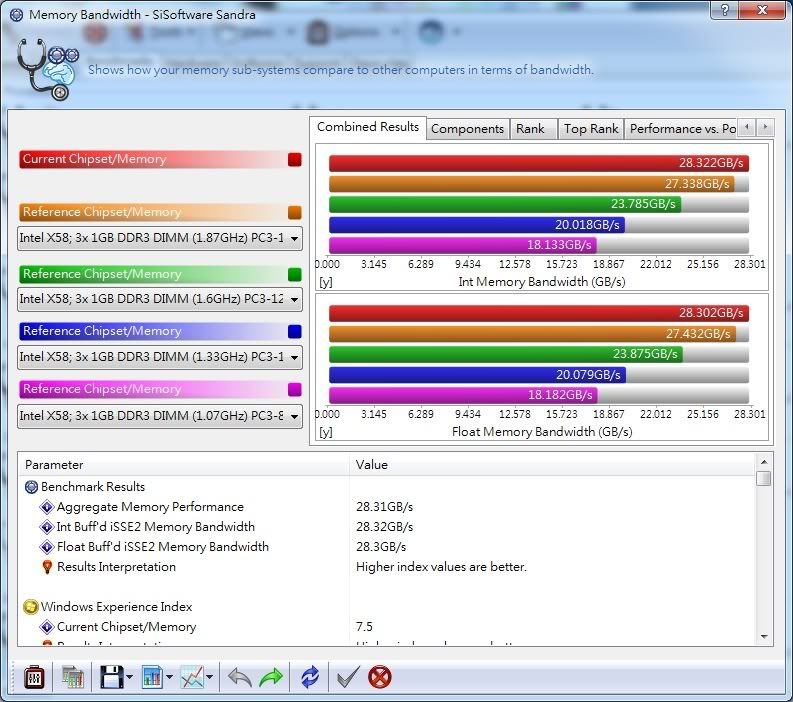Click the grey back arrow icon
This screenshot has width=793, height=702.
[x=240, y=677]
